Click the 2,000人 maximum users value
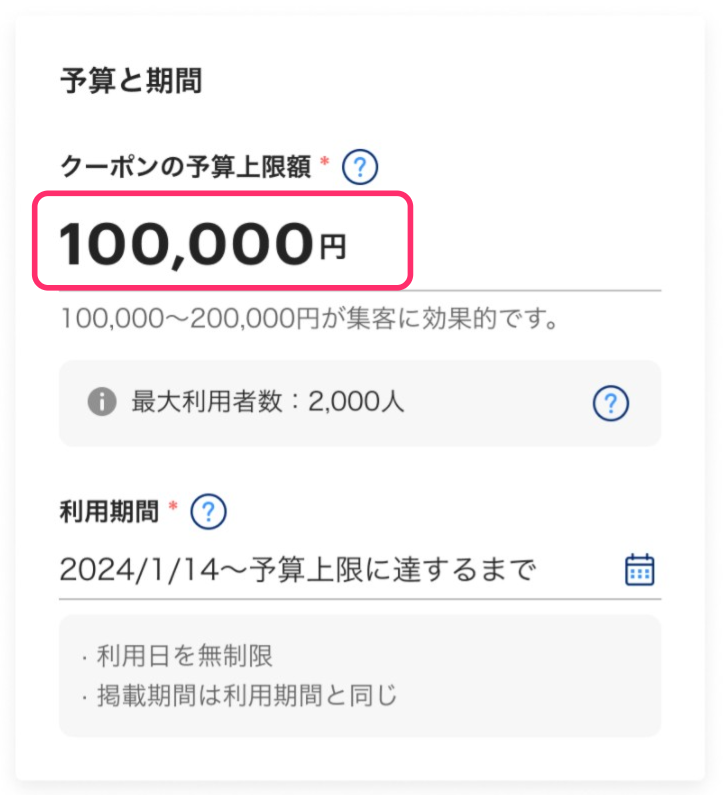This screenshot has width=723, height=795. [356, 403]
